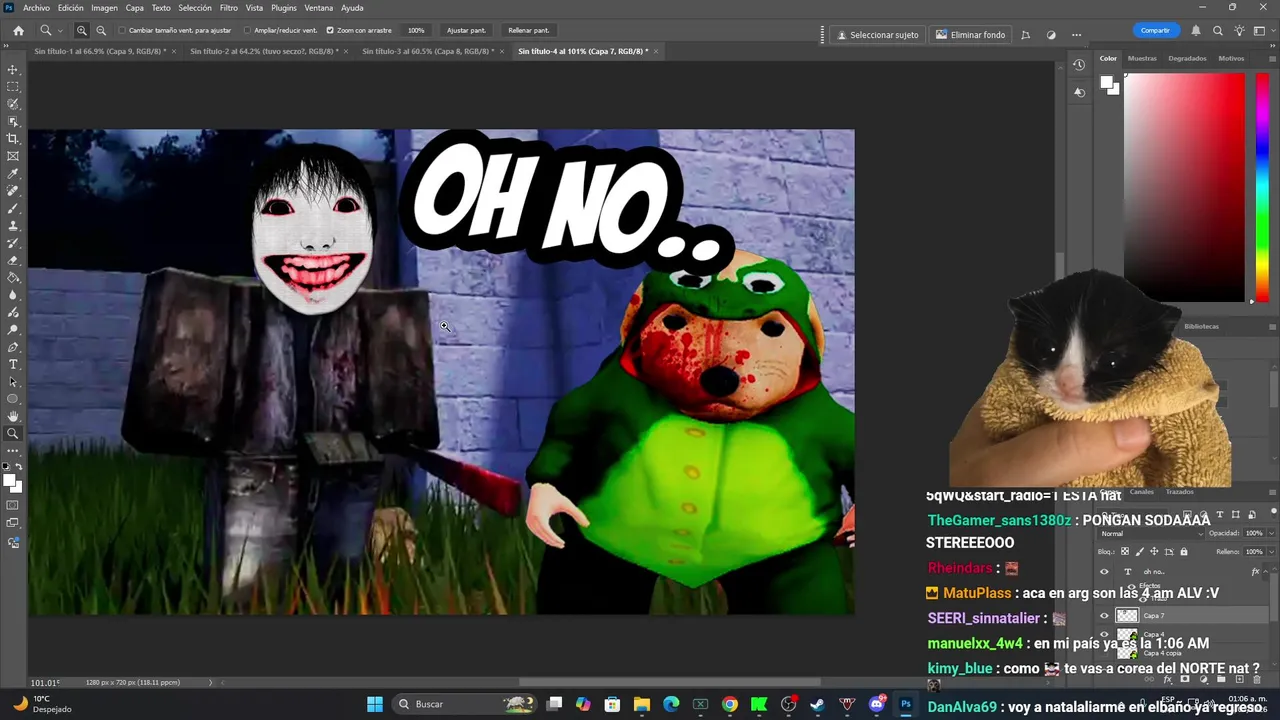Click the 'Ajustar pant.' button
1280x720 pixels.
tap(466, 31)
